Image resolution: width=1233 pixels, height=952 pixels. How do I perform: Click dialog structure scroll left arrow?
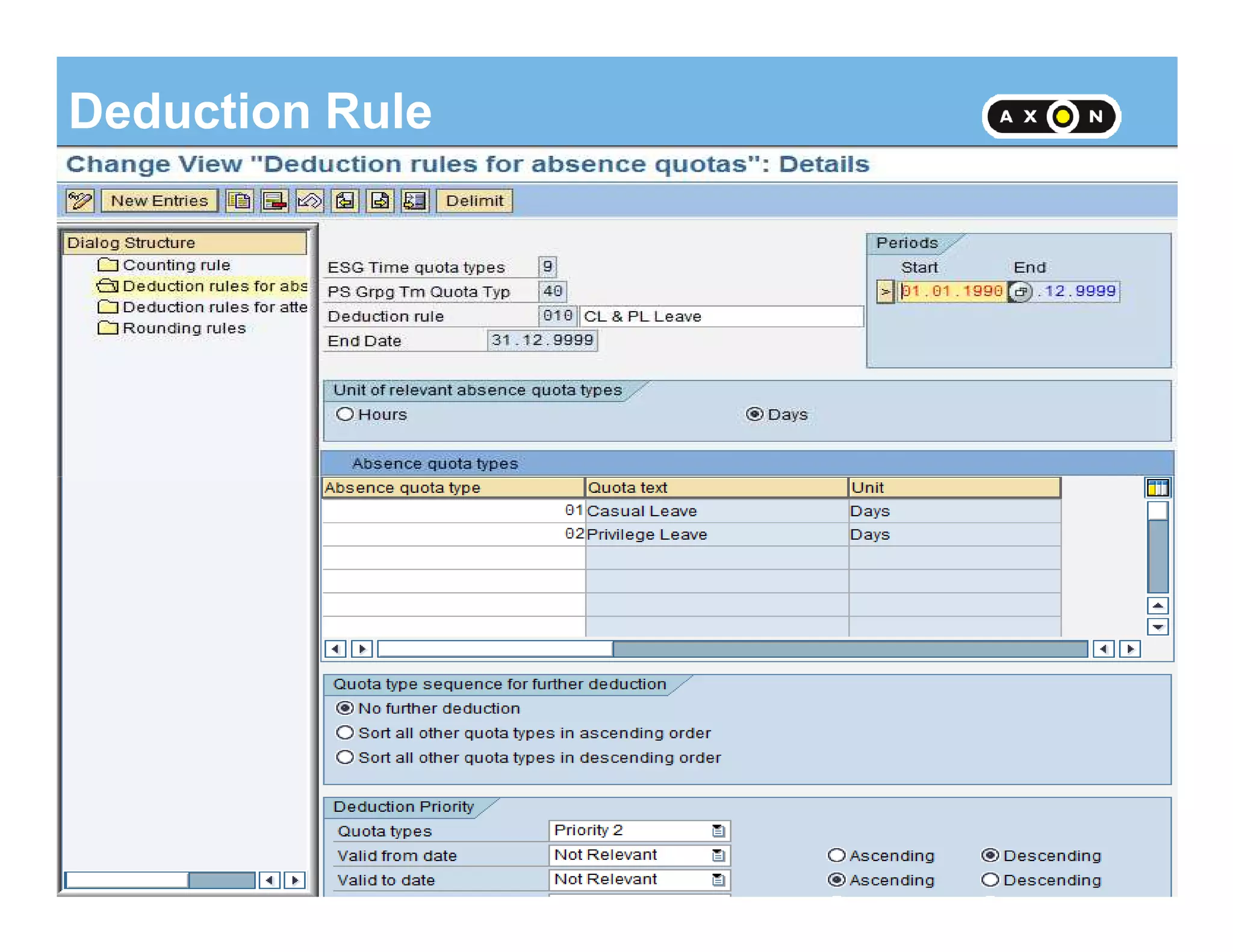click(x=270, y=880)
